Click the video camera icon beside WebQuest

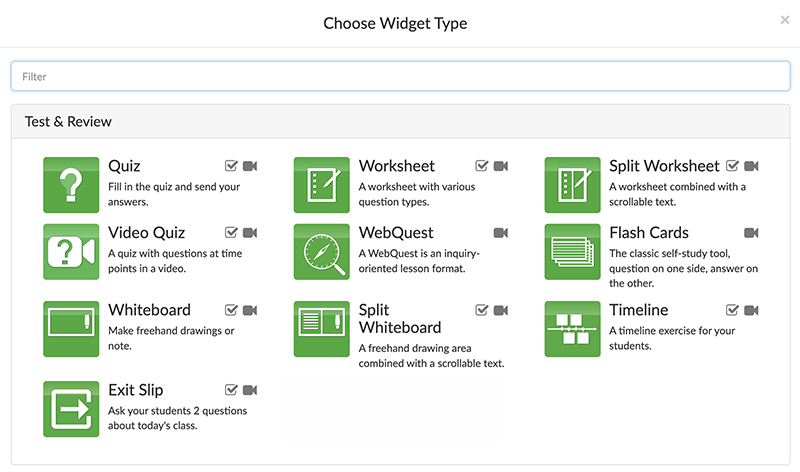[501, 233]
